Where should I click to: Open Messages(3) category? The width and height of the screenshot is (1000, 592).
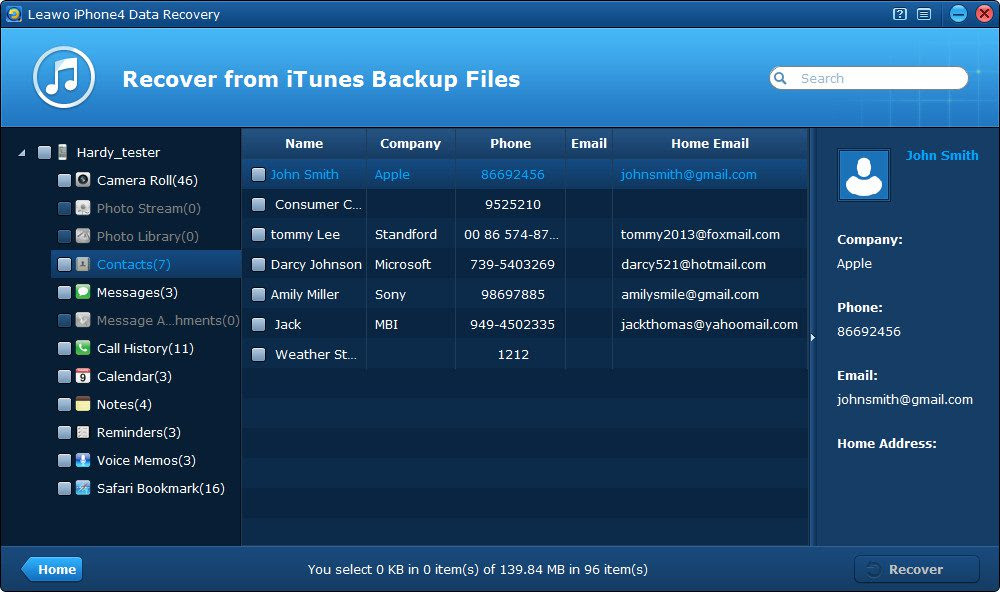[137, 293]
